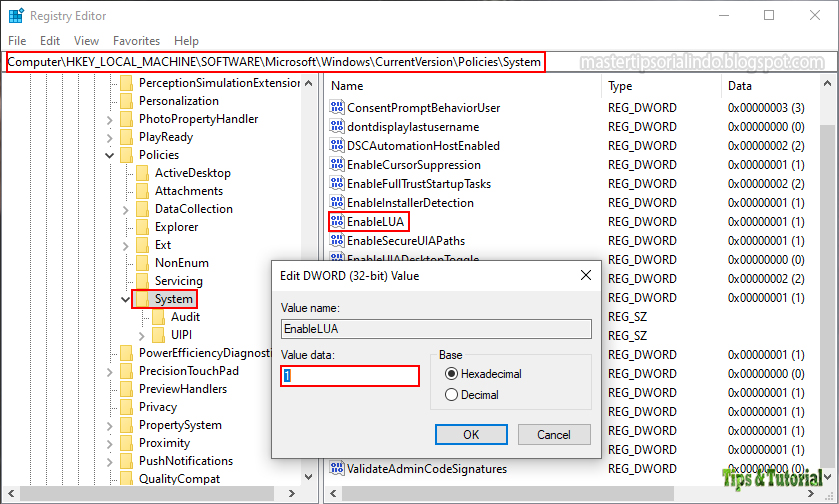The width and height of the screenshot is (839, 504).
Task: Click the Registry Editor app icon in title bar
Action: [x=16, y=16]
